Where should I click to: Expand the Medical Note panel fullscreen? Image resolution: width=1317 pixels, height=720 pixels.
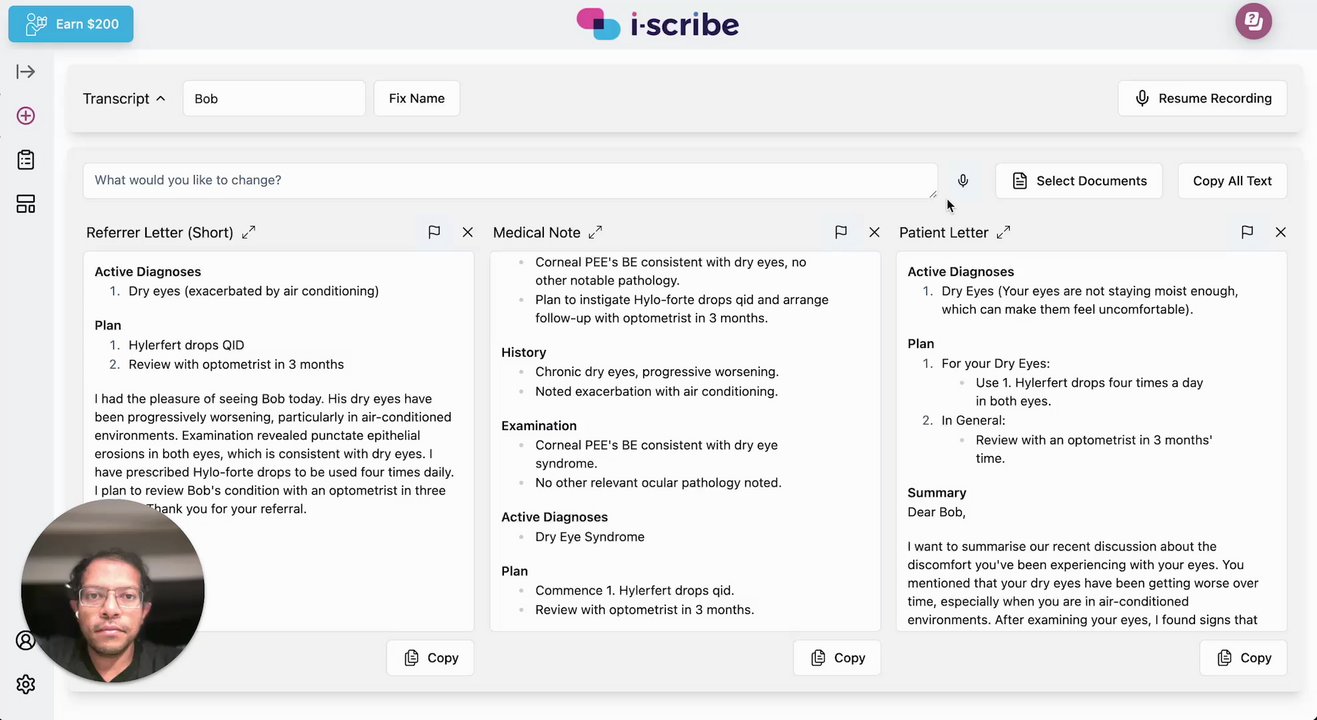[x=595, y=232]
